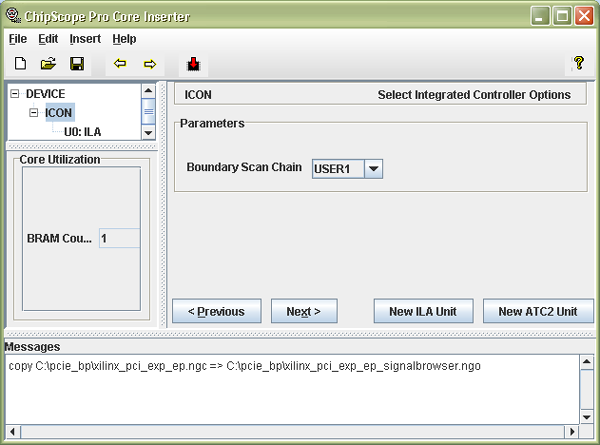Click the Save floppy disk icon
This screenshot has width=600, height=445.
[x=76, y=64]
